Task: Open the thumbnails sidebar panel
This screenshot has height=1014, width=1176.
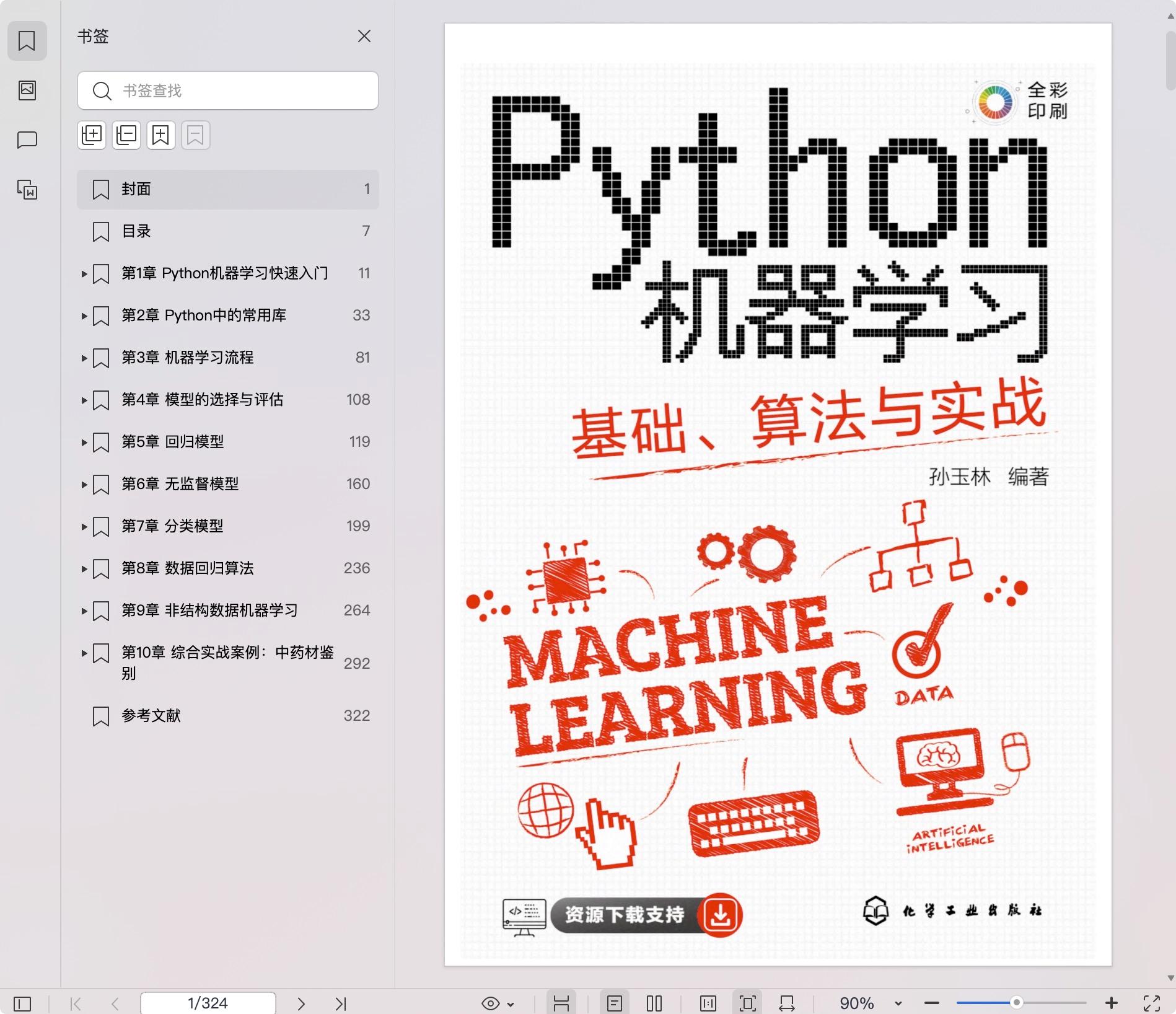Action: (x=27, y=90)
